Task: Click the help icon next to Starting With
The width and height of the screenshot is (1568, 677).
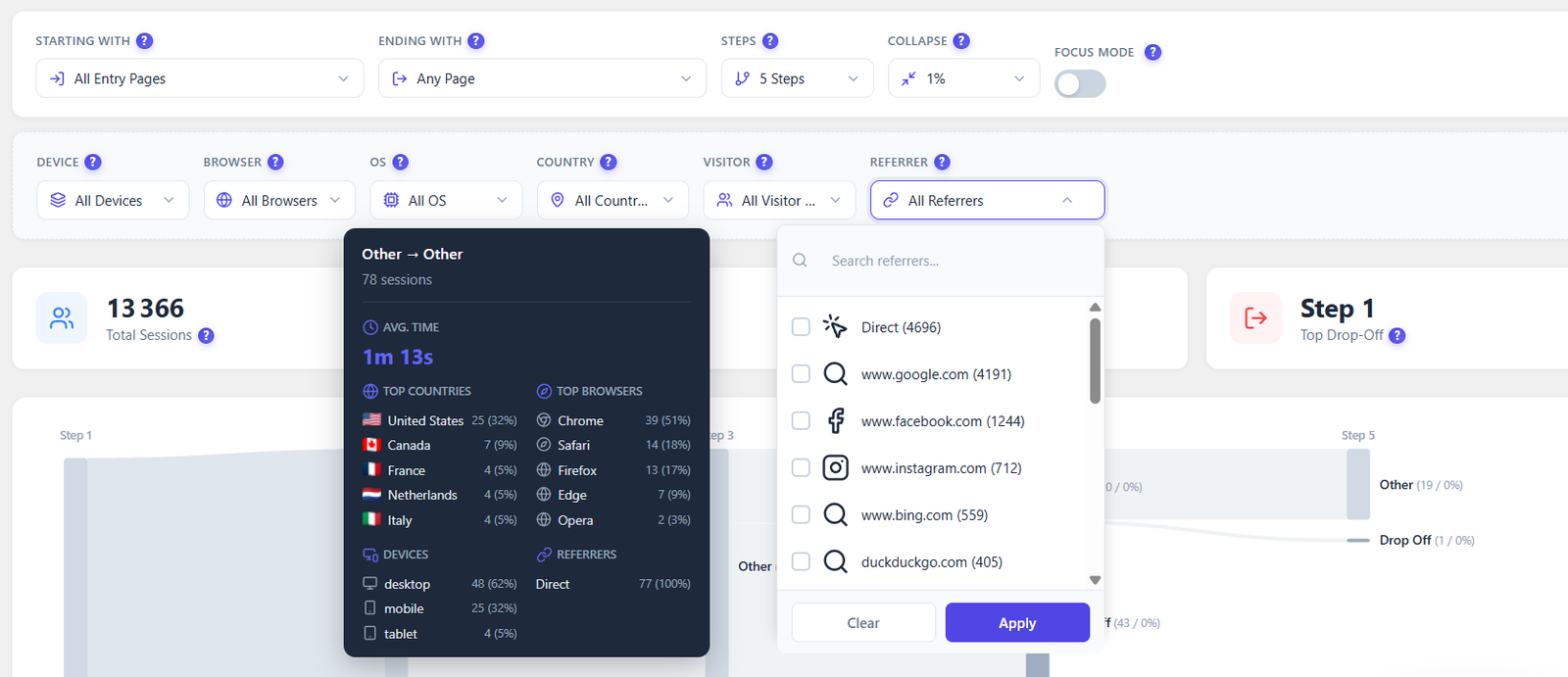Action: pos(144,41)
